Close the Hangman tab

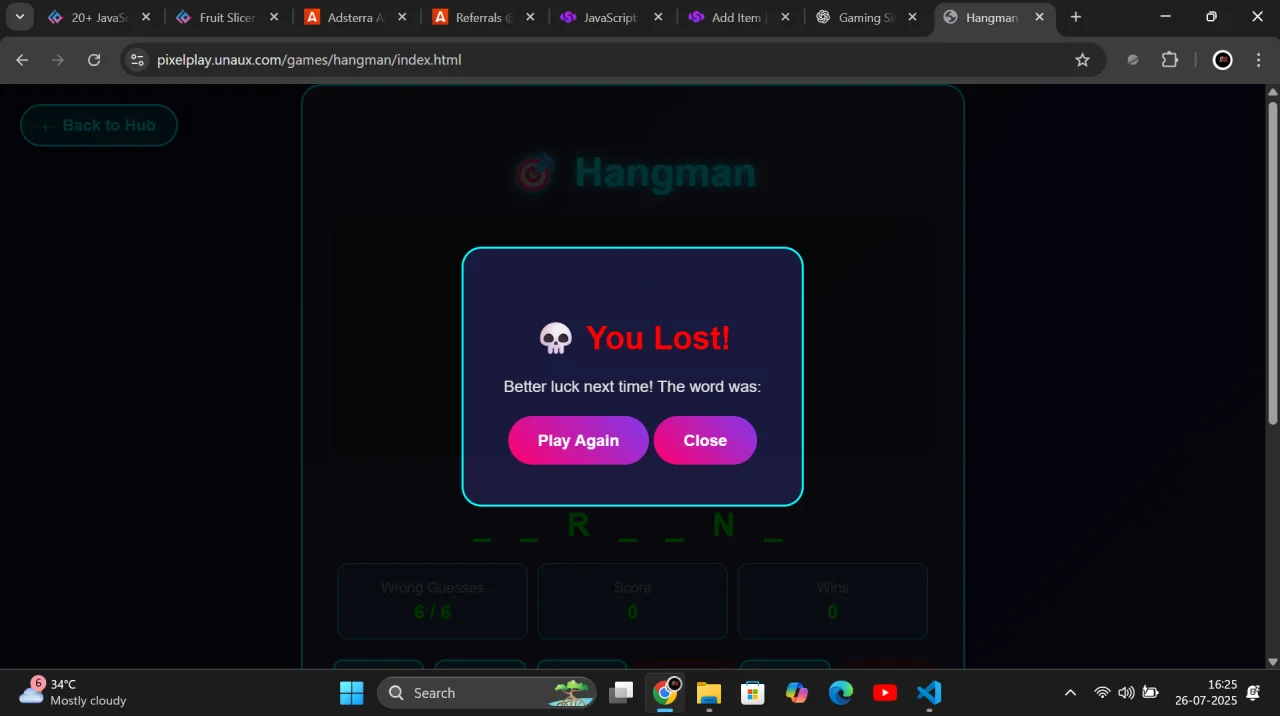click(1040, 17)
